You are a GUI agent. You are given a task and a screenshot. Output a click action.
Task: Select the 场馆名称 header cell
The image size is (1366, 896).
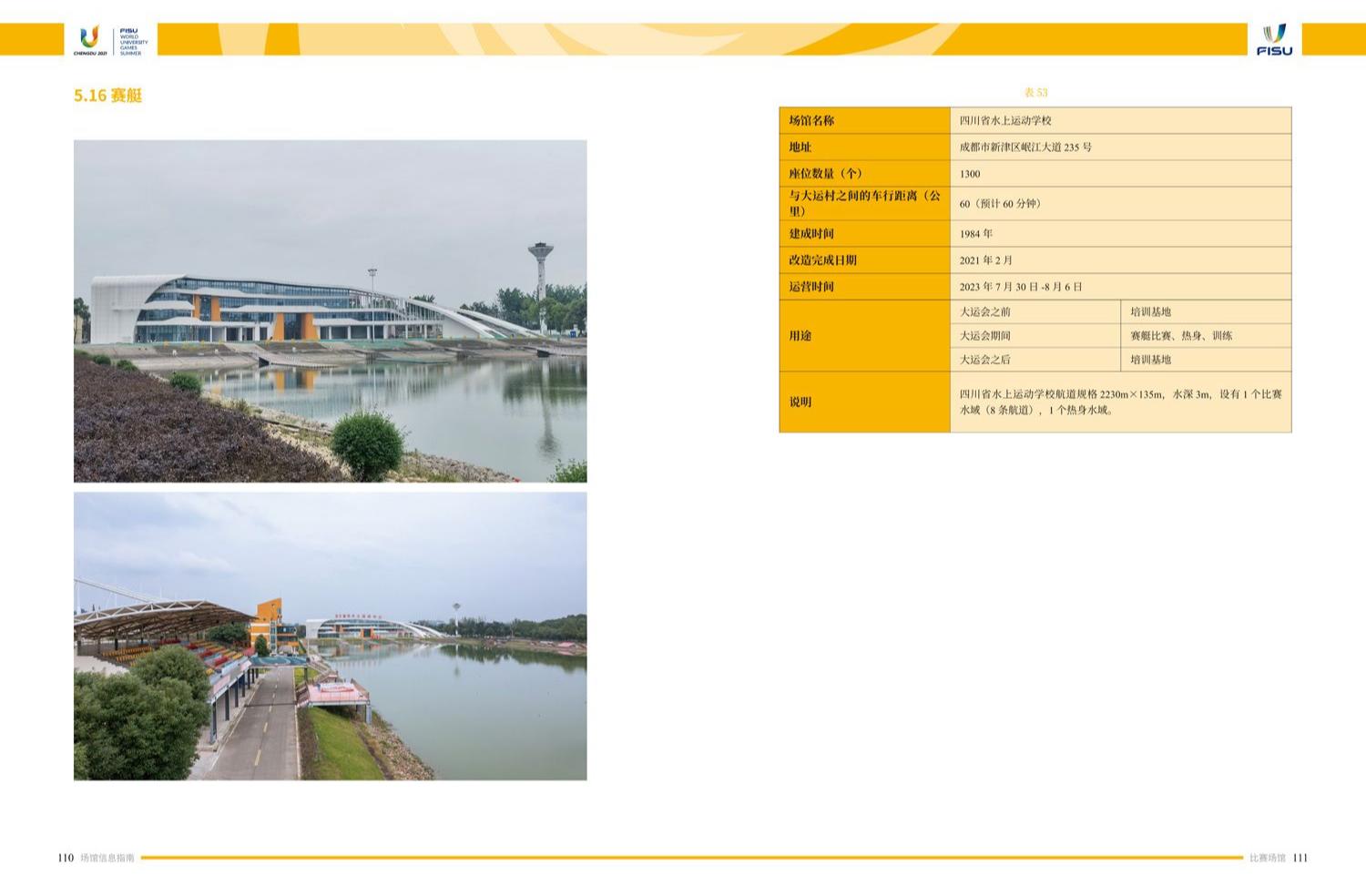[863, 120]
